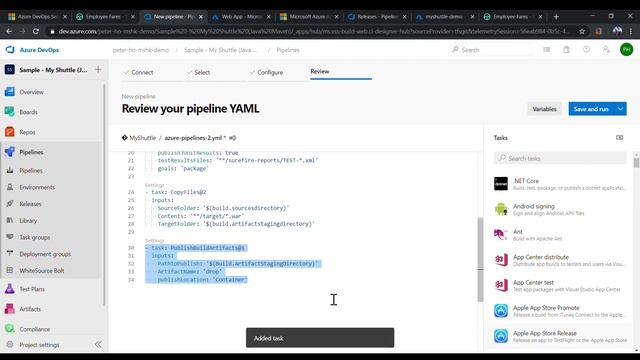Screen dimensions: 640x360
Task: Switch to the Releases - Pipelines browser tab
Action: click(x=376, y=17)
